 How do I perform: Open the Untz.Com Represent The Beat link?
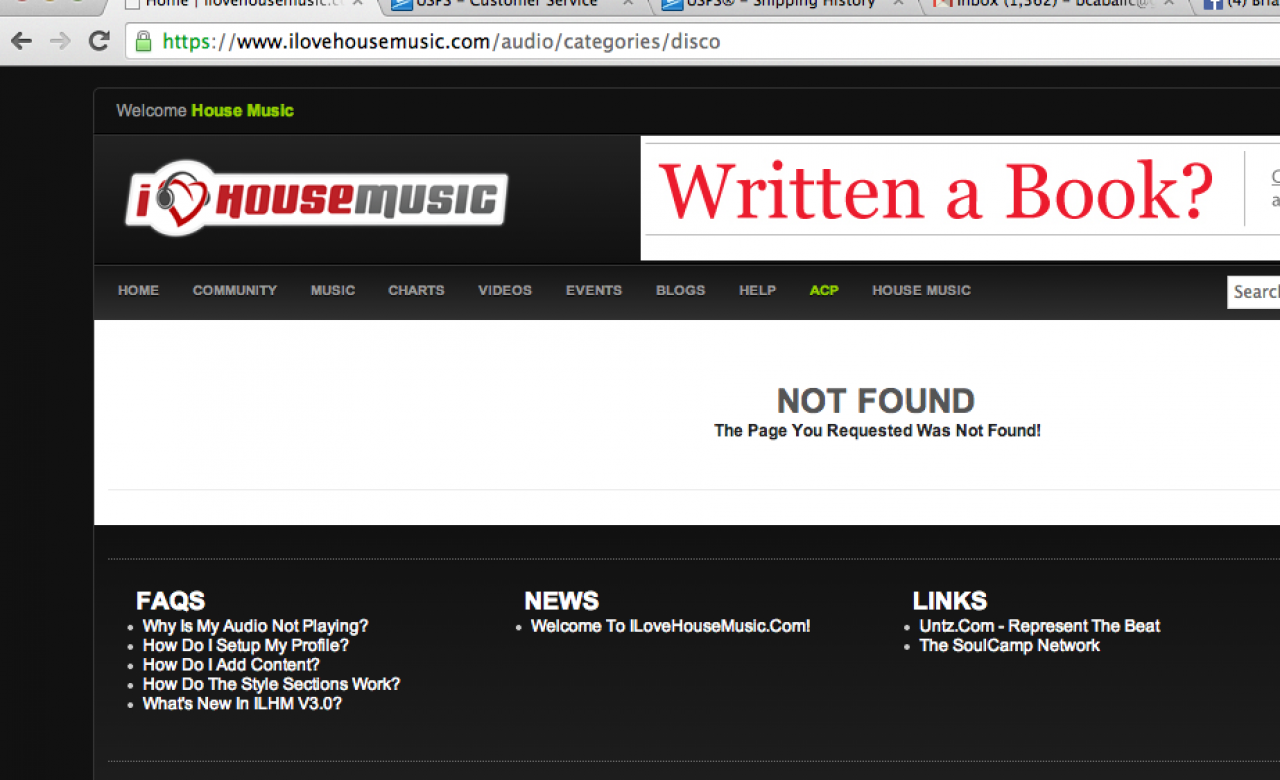(1040, 626)
